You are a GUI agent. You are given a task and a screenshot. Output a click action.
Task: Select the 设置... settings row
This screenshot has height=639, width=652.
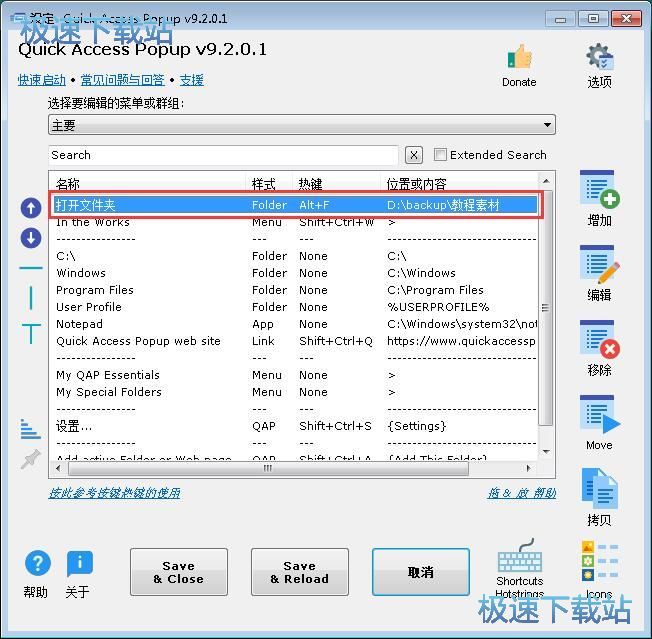(x=295, y=427)
